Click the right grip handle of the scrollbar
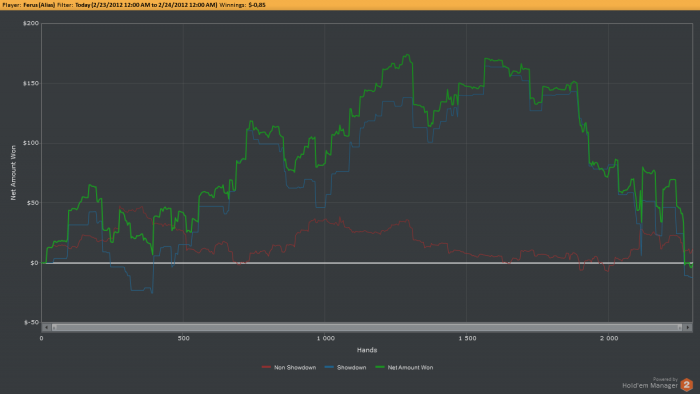This screenshot has width=700, height=394. pyautogui.click(x=680, y=328)
